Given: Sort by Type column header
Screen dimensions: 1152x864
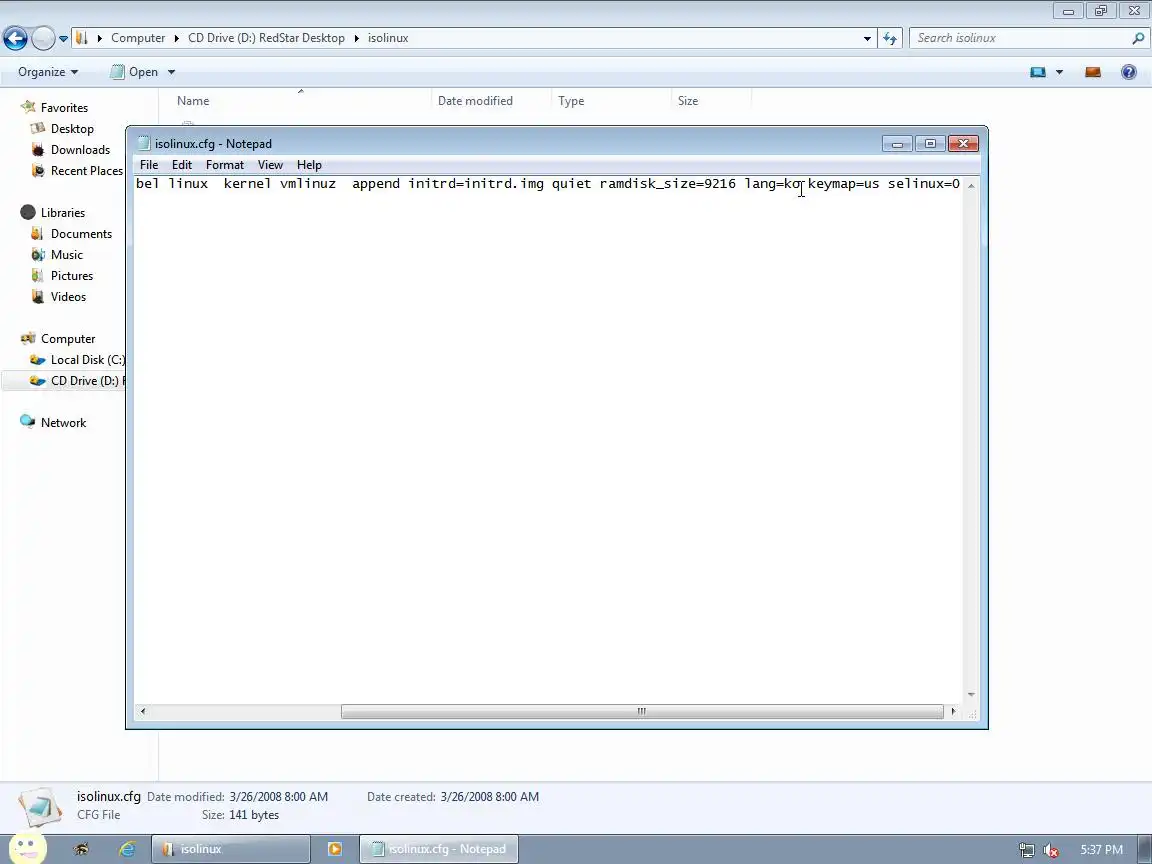Looking at the screenshot, I should point(611,101).
